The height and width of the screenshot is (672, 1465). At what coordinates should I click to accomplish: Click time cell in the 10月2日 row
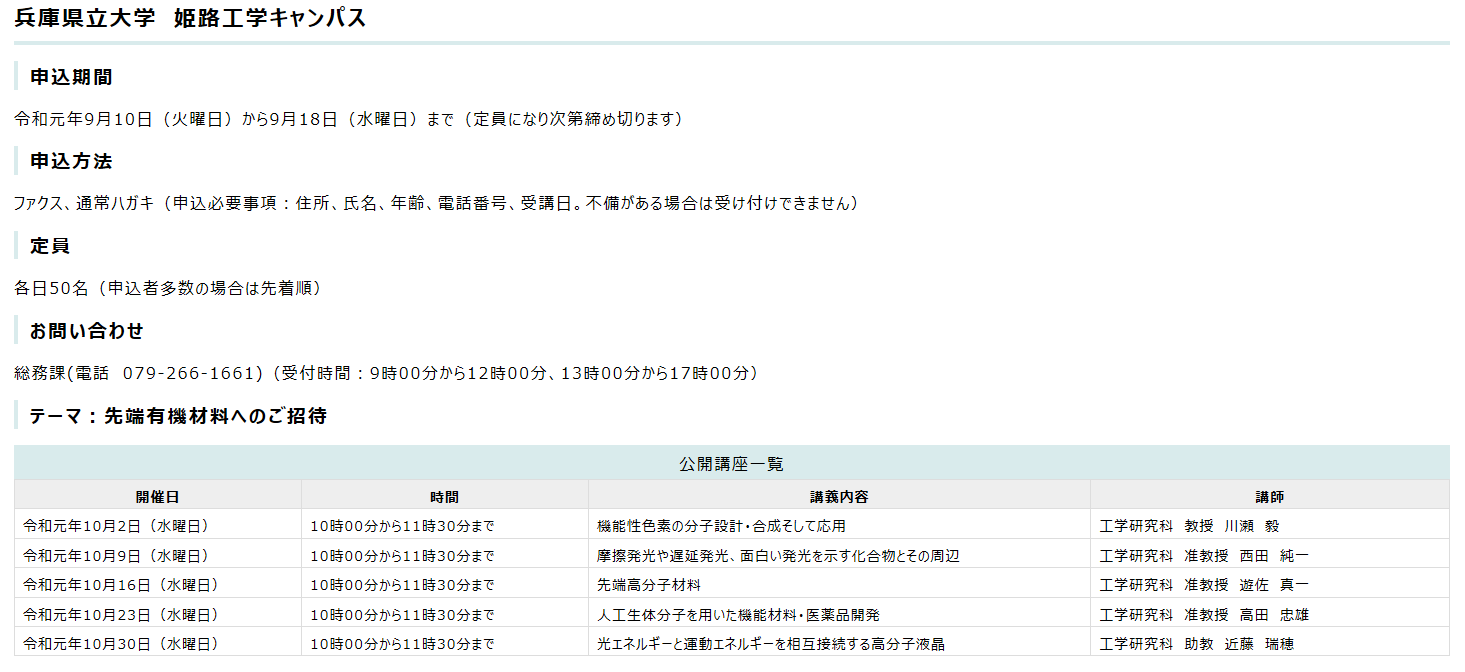click(x=445, y=525)
